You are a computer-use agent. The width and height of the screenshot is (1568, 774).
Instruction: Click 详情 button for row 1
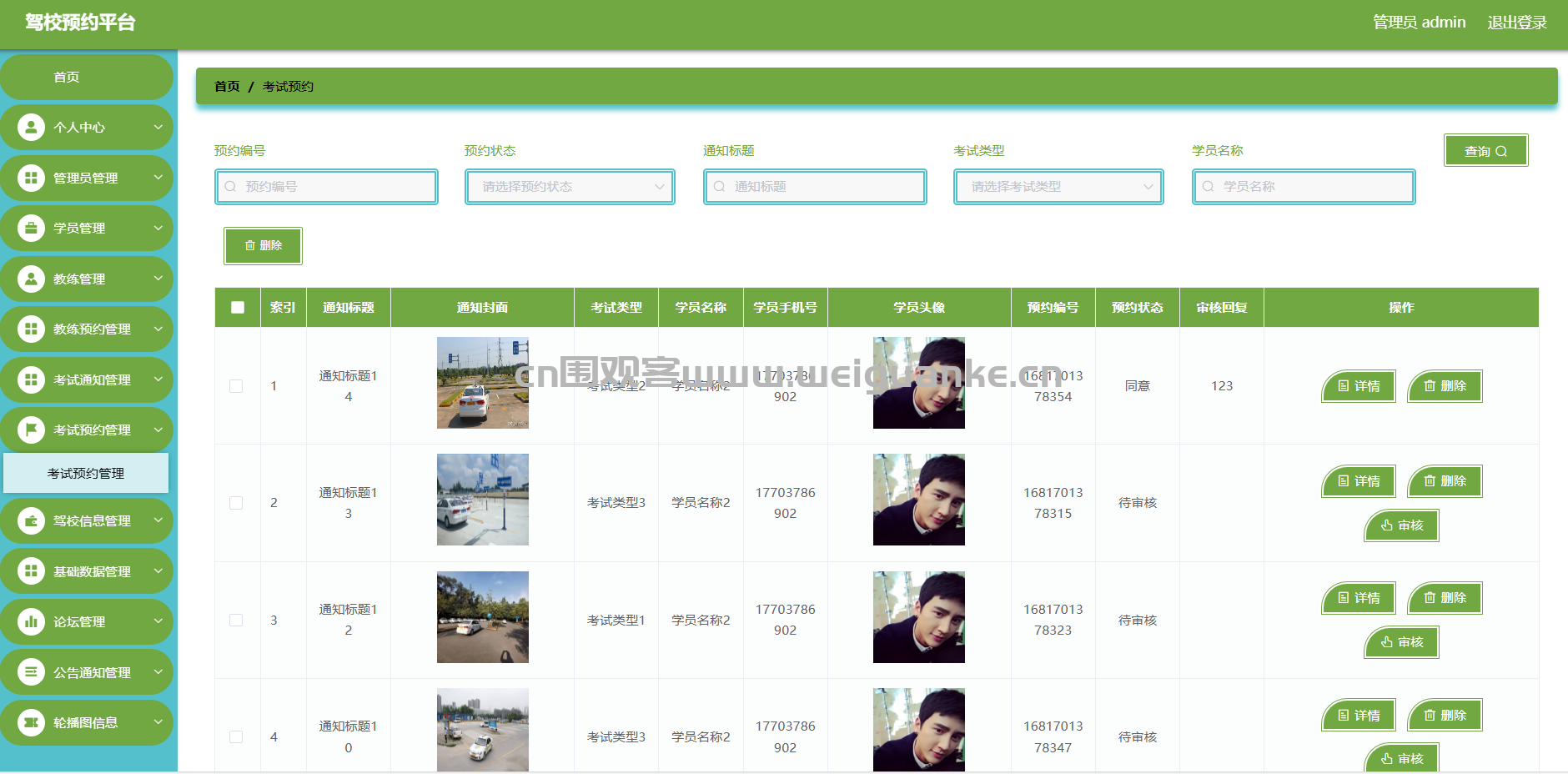[x=1359, y=386]
